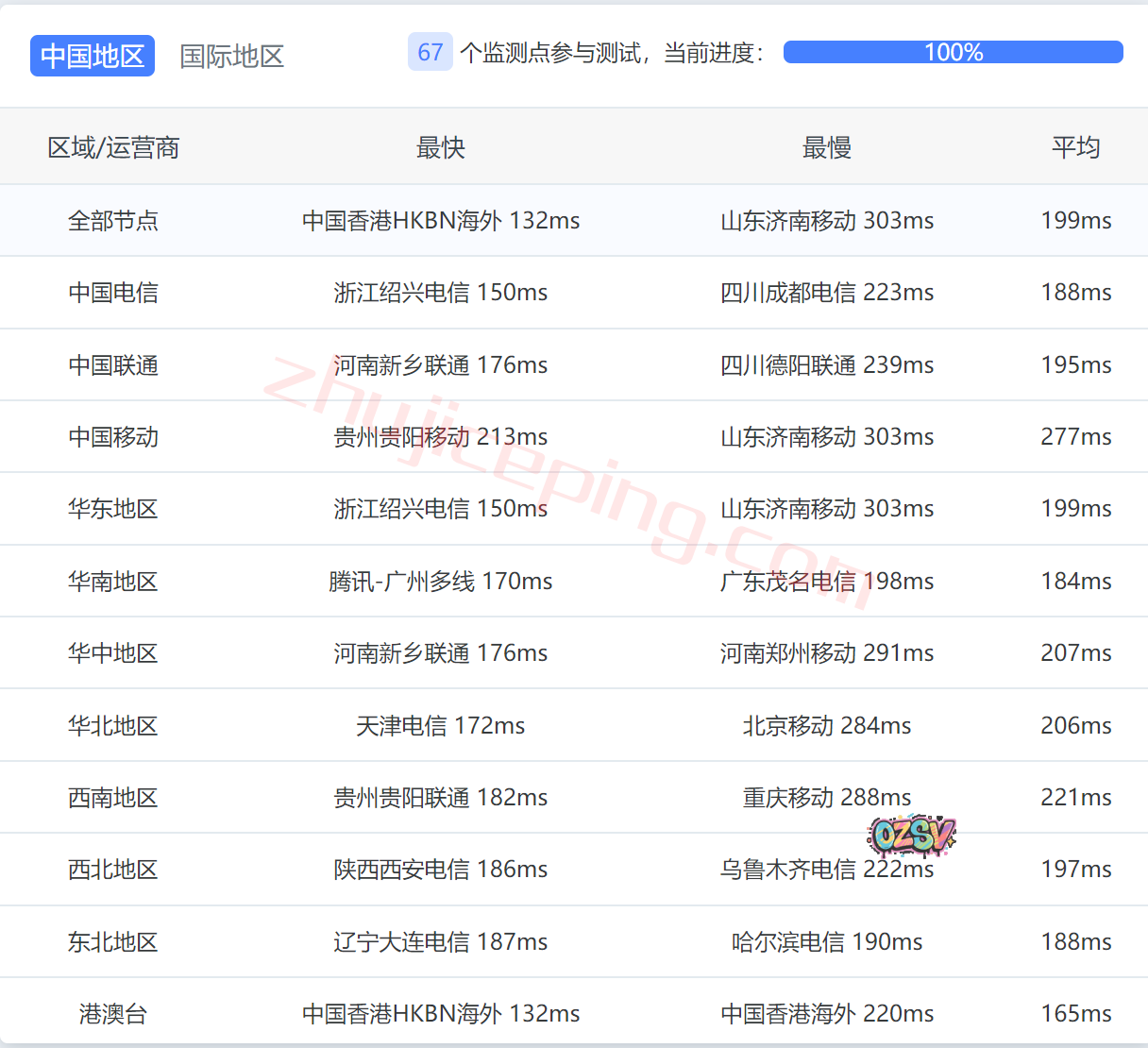Switch to the 中国地区 tab
This screenshot has width=1148, height=1048.
(93, 56)
